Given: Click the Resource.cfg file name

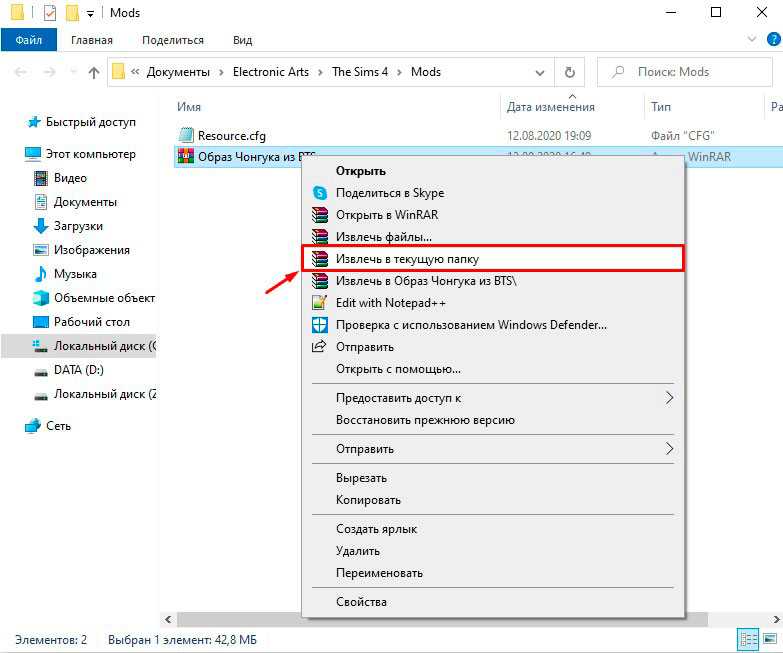Looking at the screenshot, I should [x=232, y=136].
